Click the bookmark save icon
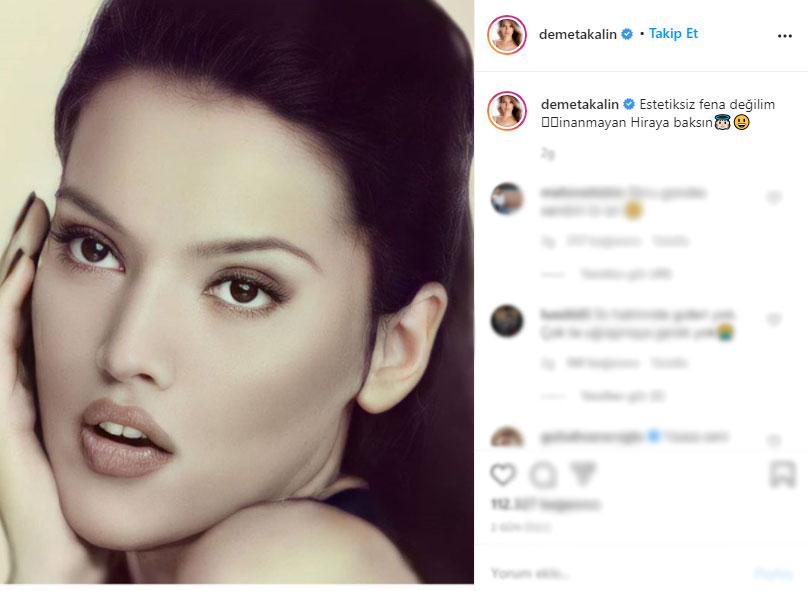Viewport: 808px width, 591px height. [782, 474]
